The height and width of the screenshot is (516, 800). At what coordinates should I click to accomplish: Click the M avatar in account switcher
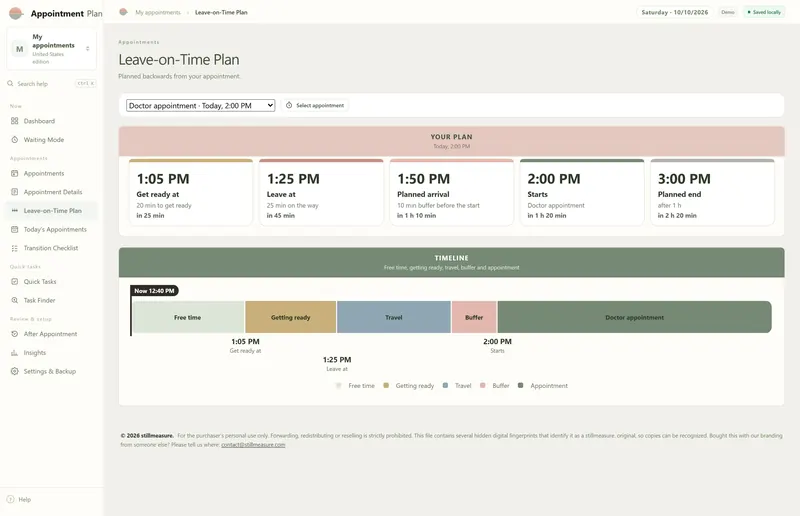19,49
